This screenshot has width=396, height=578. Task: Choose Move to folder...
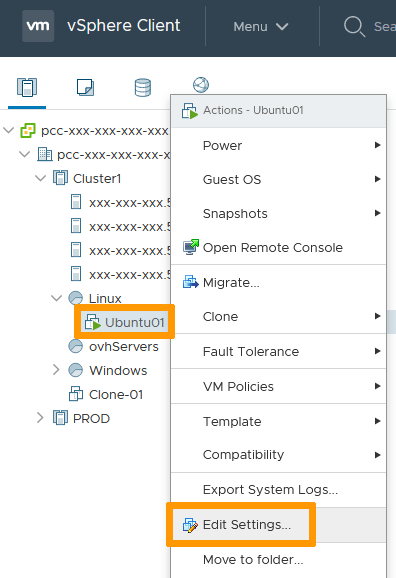[x=278, y=560]
